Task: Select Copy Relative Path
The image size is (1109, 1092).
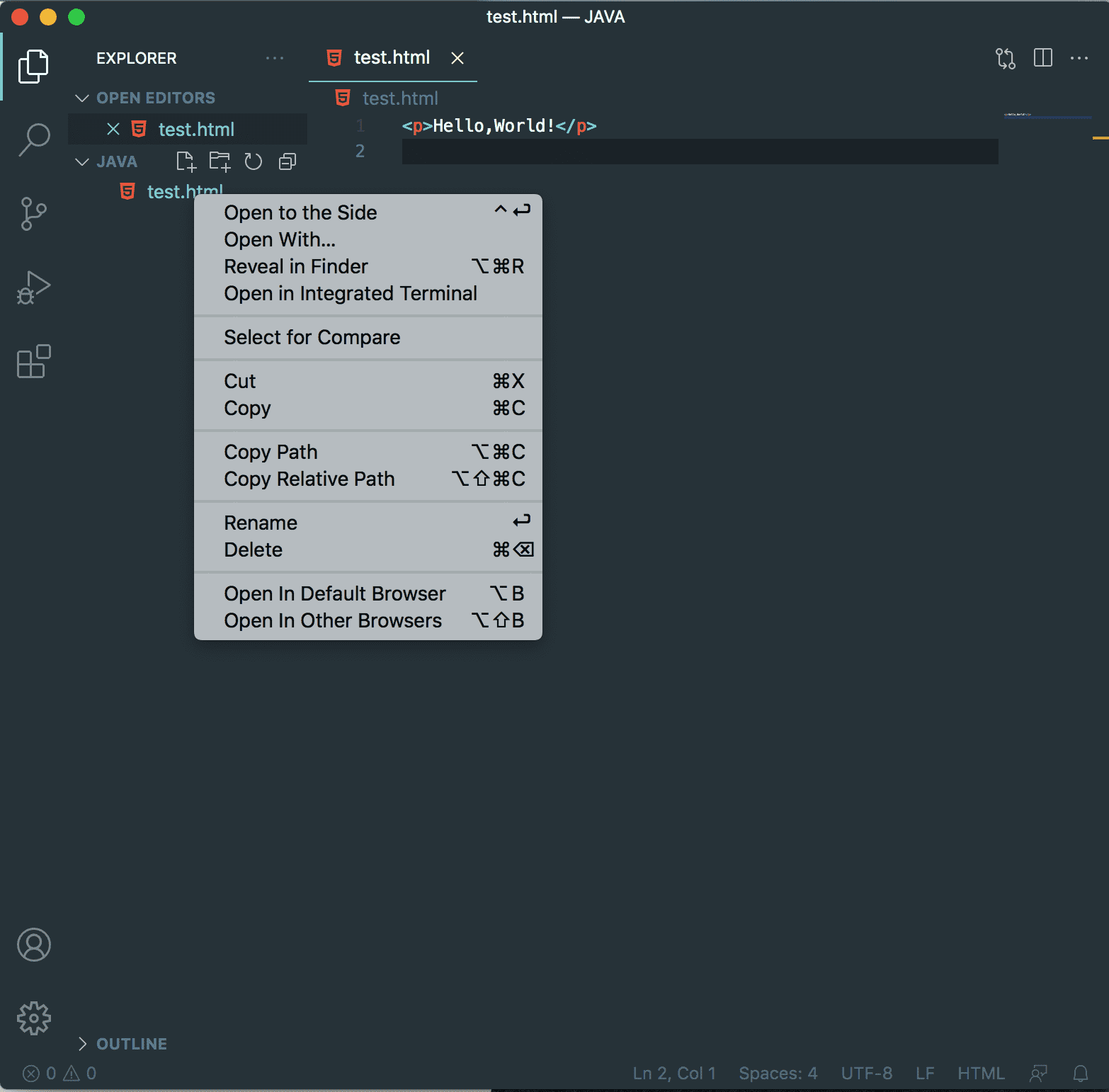Action: click(368, 479)
